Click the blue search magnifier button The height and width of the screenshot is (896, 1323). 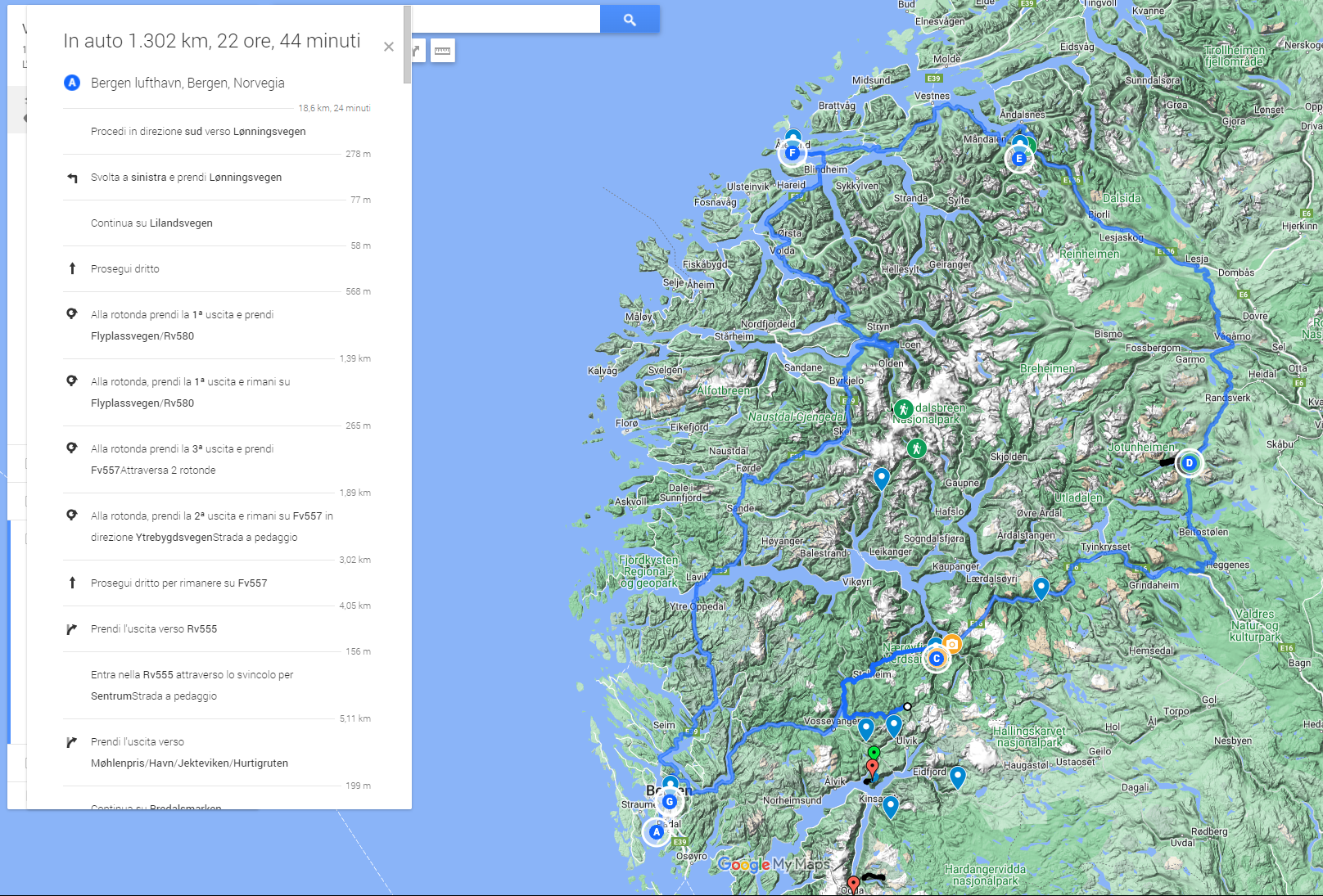pos(630,20)
